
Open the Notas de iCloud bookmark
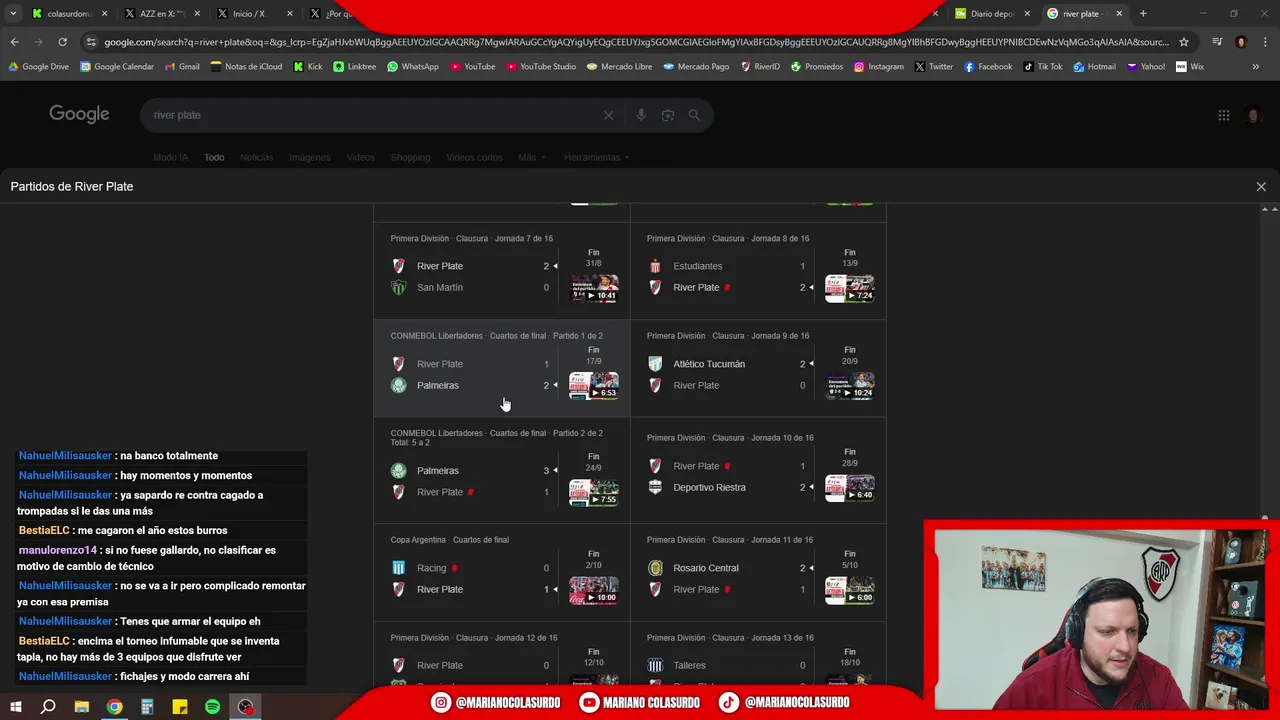(x=247, y=67)
